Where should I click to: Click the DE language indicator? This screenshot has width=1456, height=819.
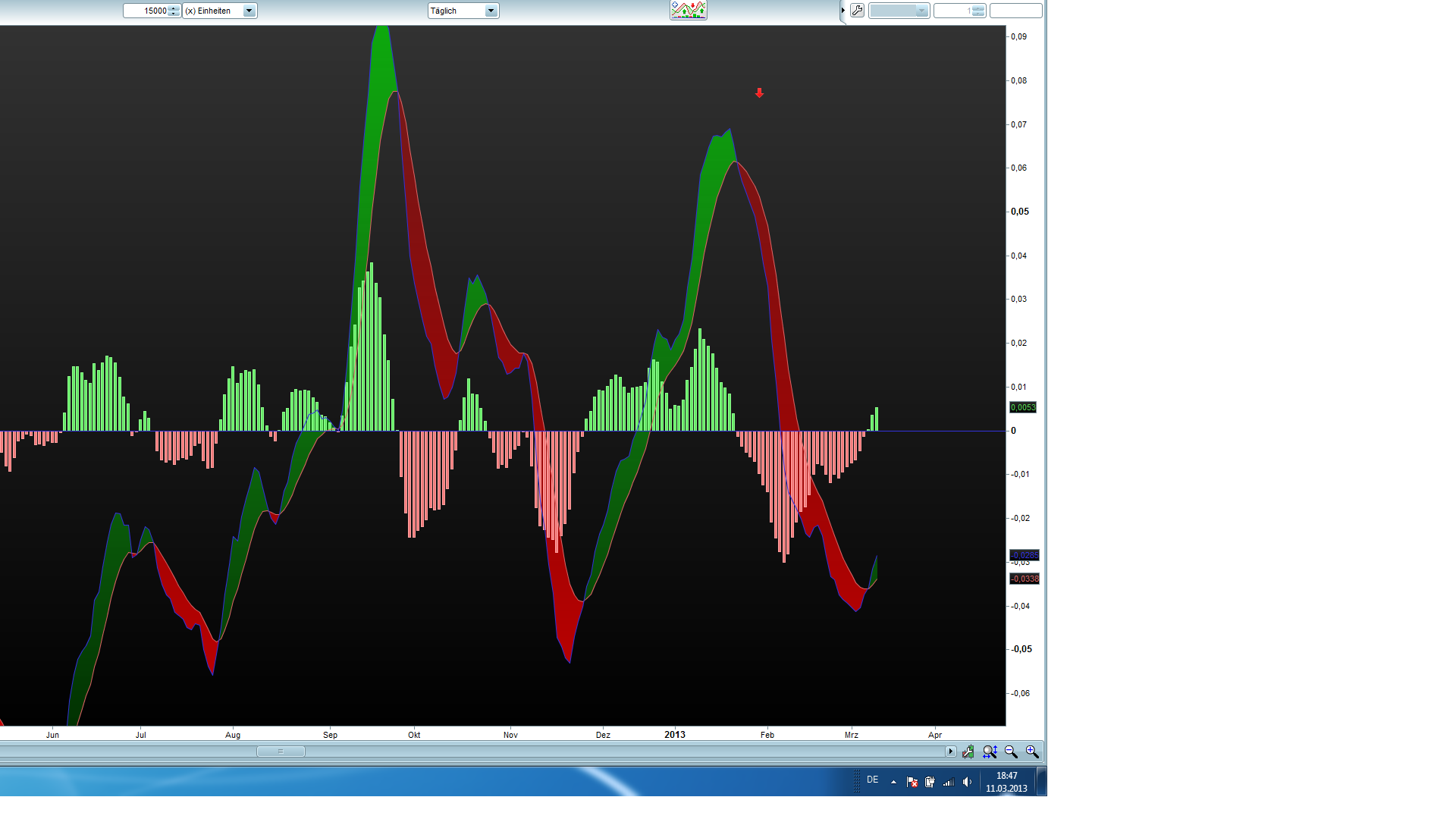click(x=873, y=780)
